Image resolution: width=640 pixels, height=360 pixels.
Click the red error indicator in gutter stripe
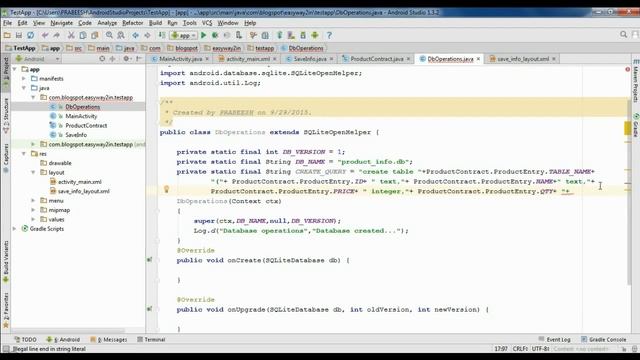(x=627, y=69)
